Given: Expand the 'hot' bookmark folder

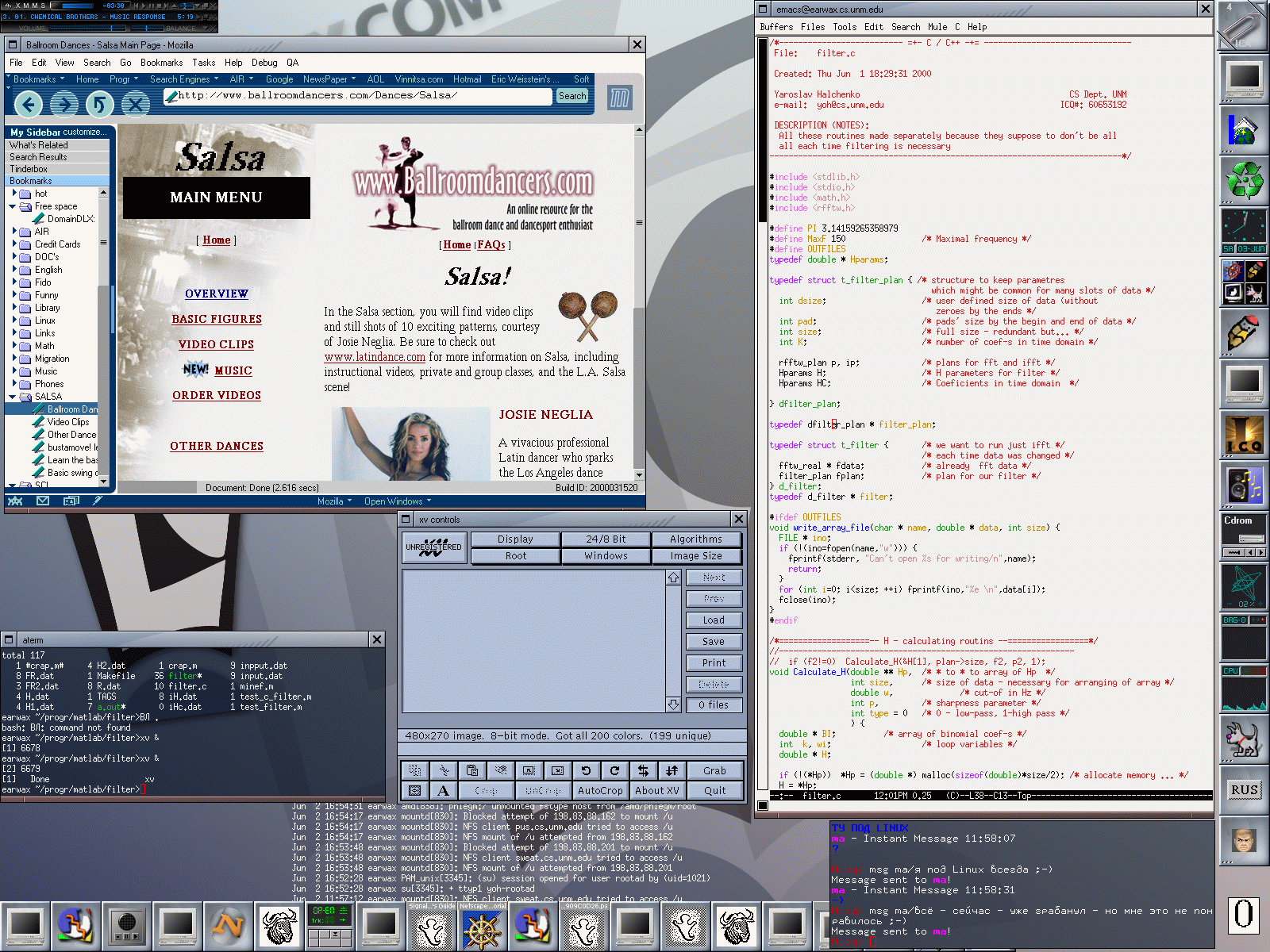Looking at the screenshot, I should 14,194.
